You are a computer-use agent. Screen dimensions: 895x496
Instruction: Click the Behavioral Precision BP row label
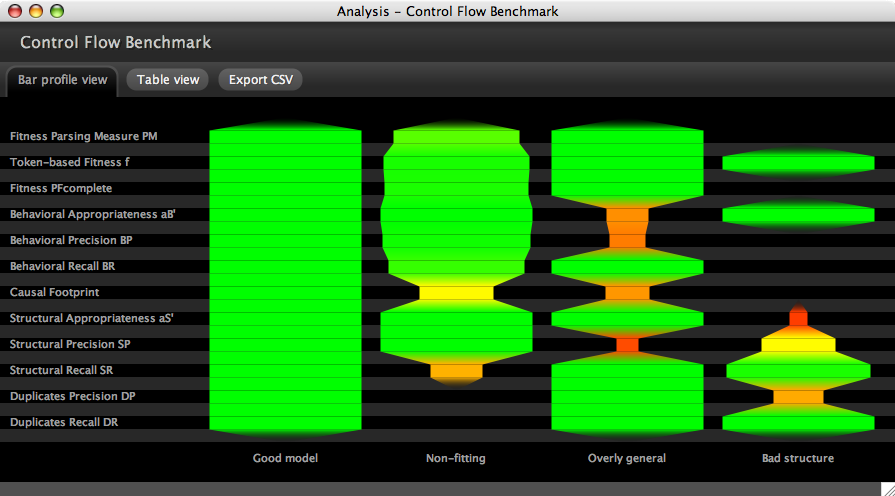click(x=71, y=240)
